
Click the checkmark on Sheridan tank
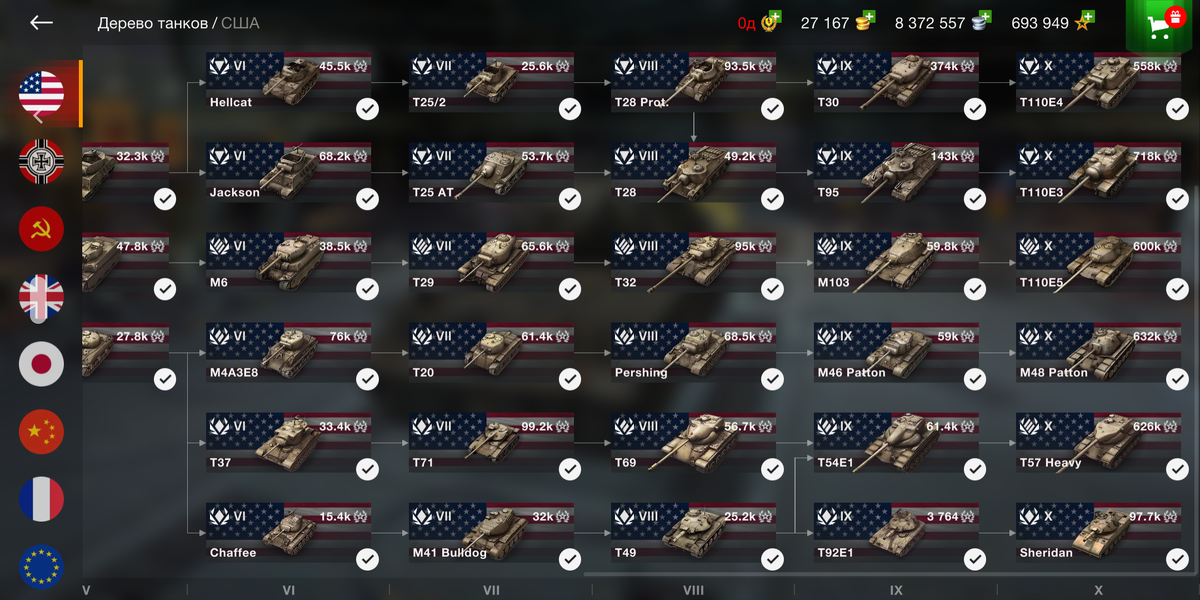[1177, 559]
